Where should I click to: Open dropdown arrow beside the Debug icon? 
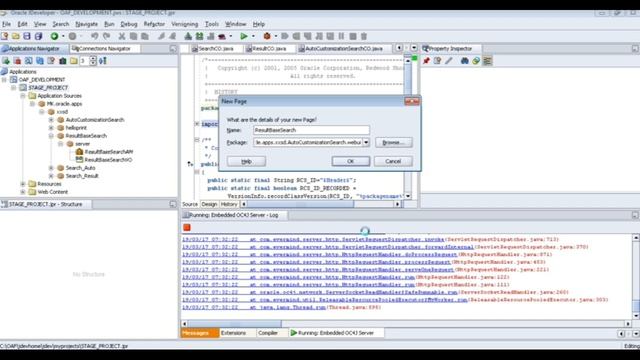click(276, 36)
